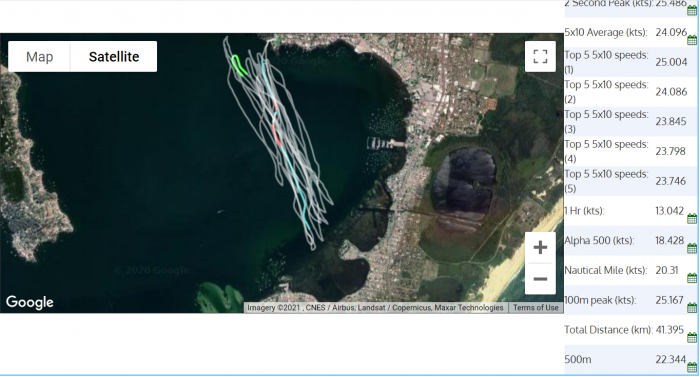The height and width of the screenshot is (377, 700).
Task: Open calendar icon next to 2 Second Peak
Action: (692, 10)
